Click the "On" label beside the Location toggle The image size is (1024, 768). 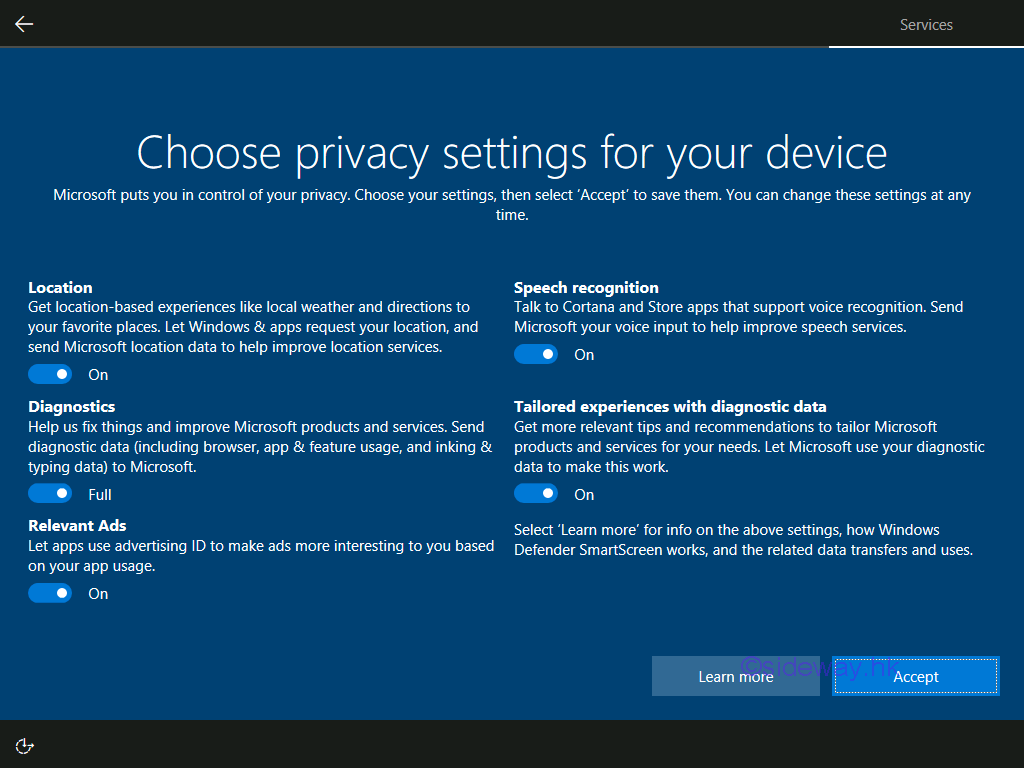[x=98, y=374]
